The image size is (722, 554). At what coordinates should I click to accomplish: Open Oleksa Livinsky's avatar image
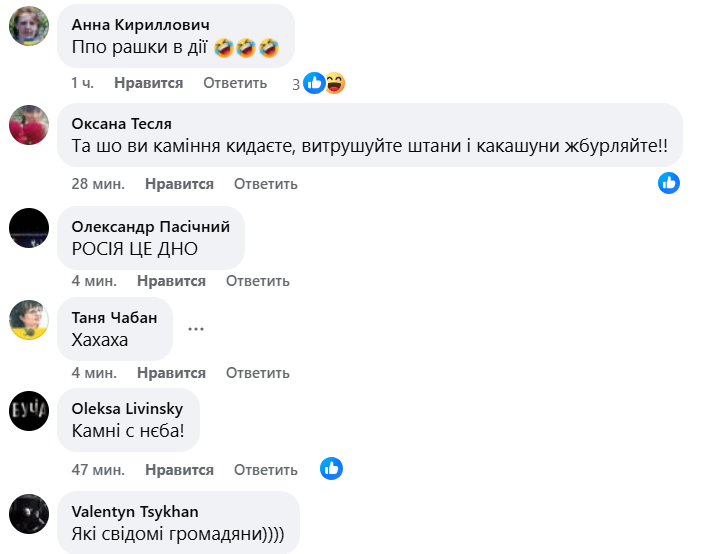click(29, 410)
